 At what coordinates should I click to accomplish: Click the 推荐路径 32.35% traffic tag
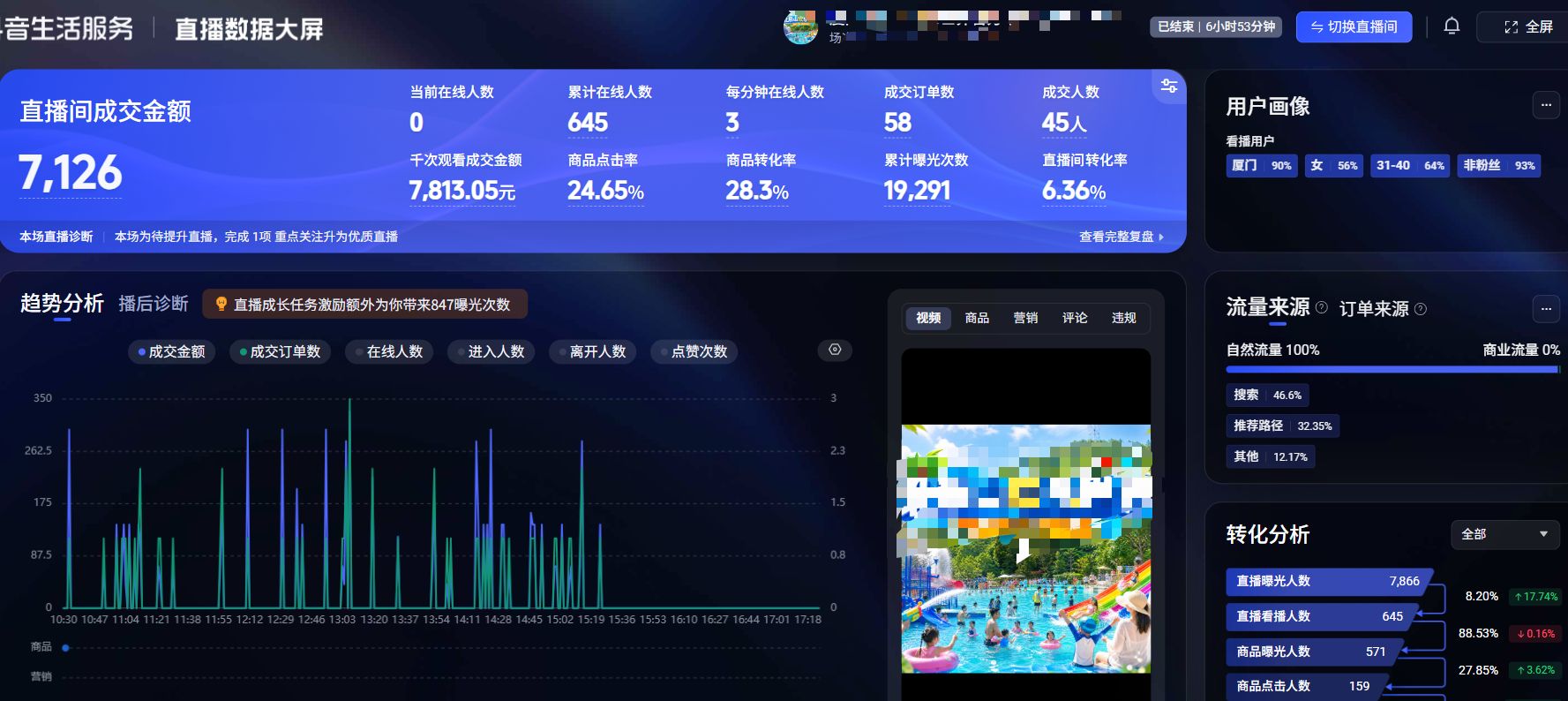click(1282, 426)
